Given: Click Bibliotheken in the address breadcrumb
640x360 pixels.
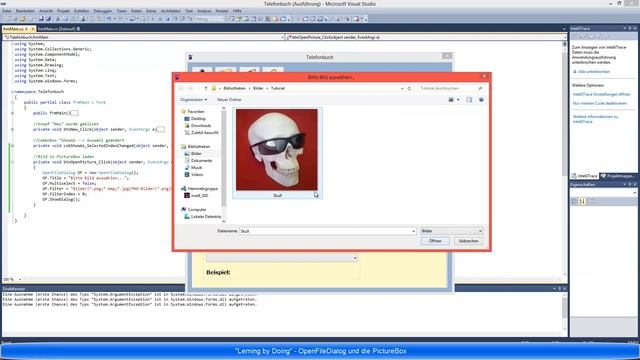Looking at the screenshot, I should point(234,88).
